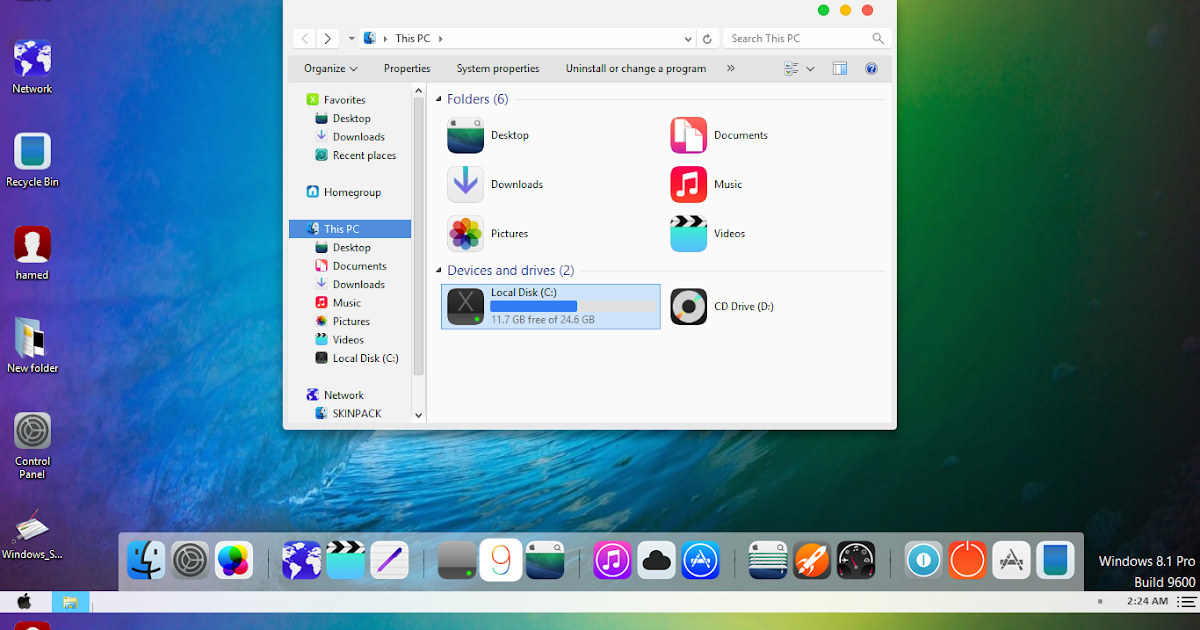Launch the blue App Store dock icon
The image size is (1200, 630).
pos(701,560)
